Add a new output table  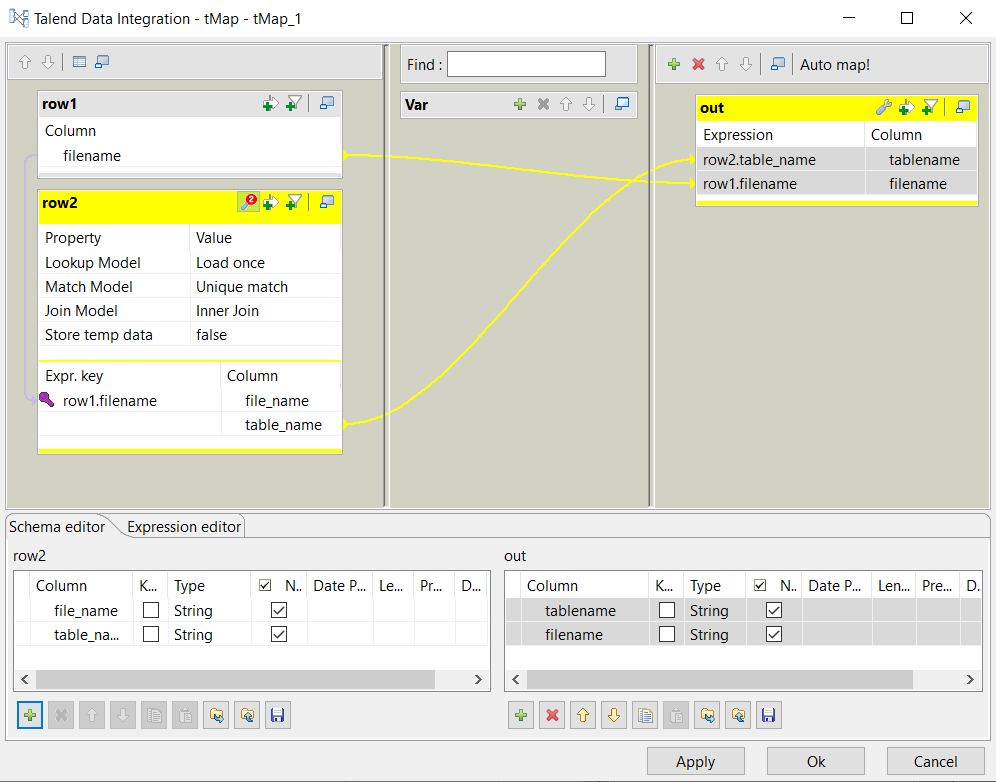click(674, 64)
